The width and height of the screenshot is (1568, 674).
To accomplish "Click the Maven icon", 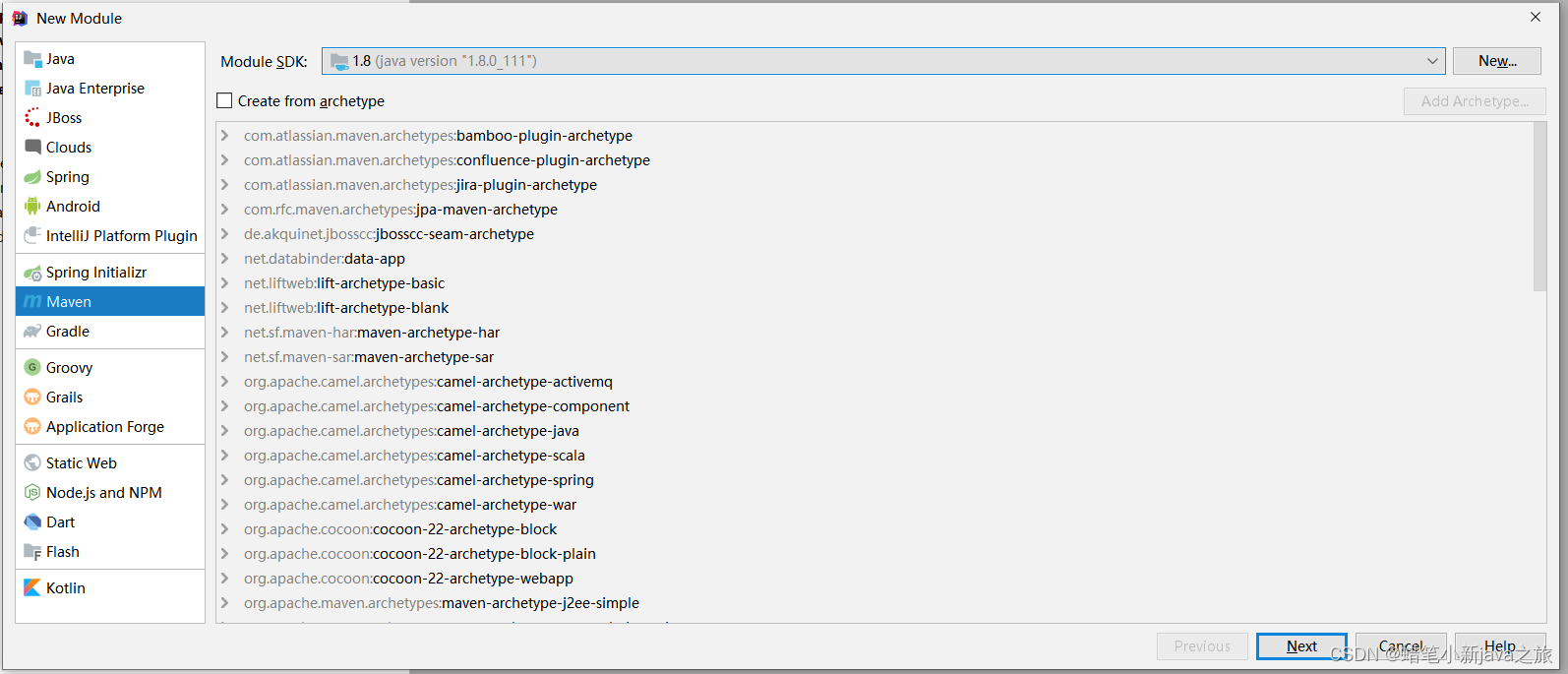I will tap(32, 302).
